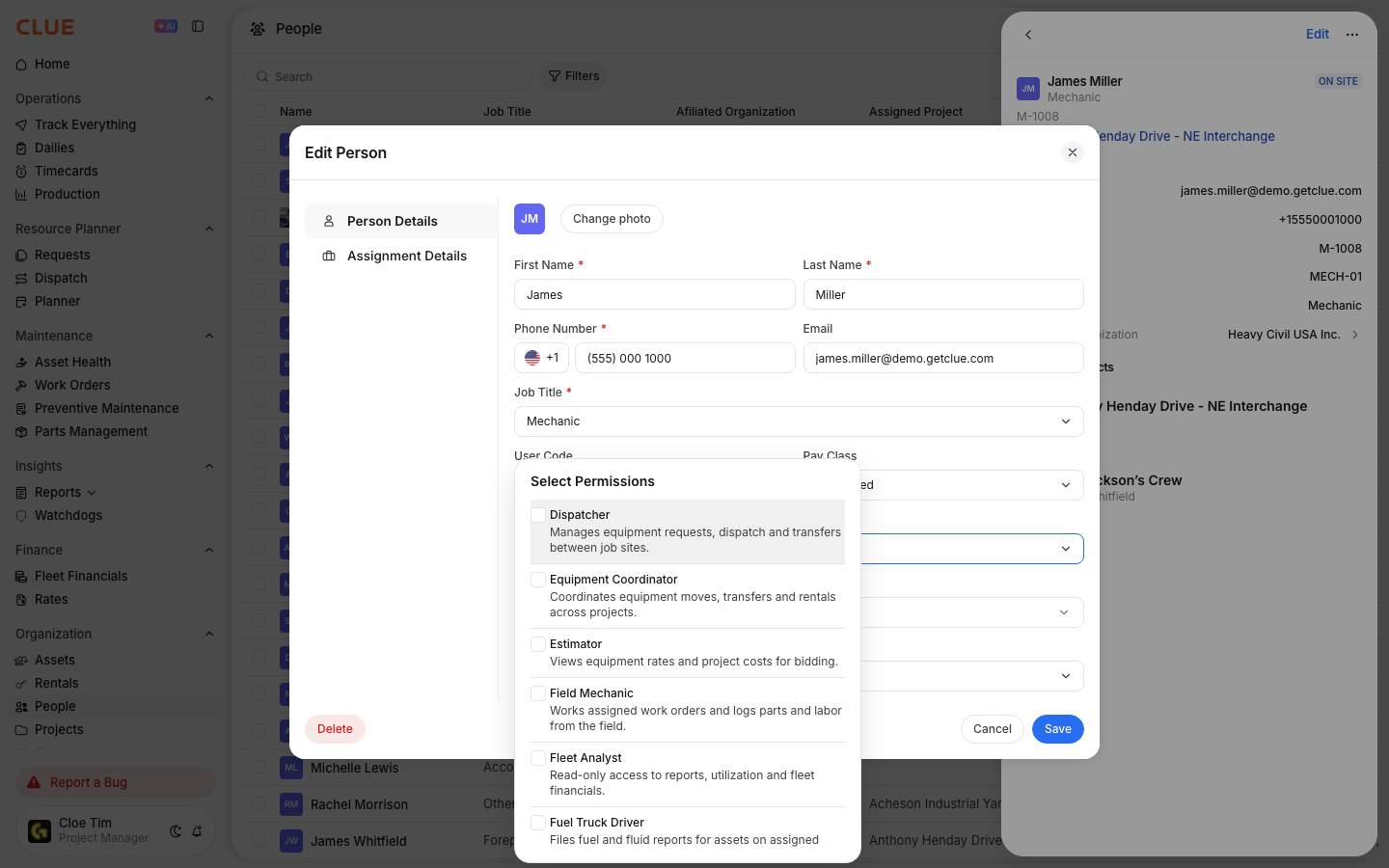Click the US flag country code icon
Image resolution: width=1389 pixels, height=868 pixels.
pyautogui.click(x=532, y=358)
